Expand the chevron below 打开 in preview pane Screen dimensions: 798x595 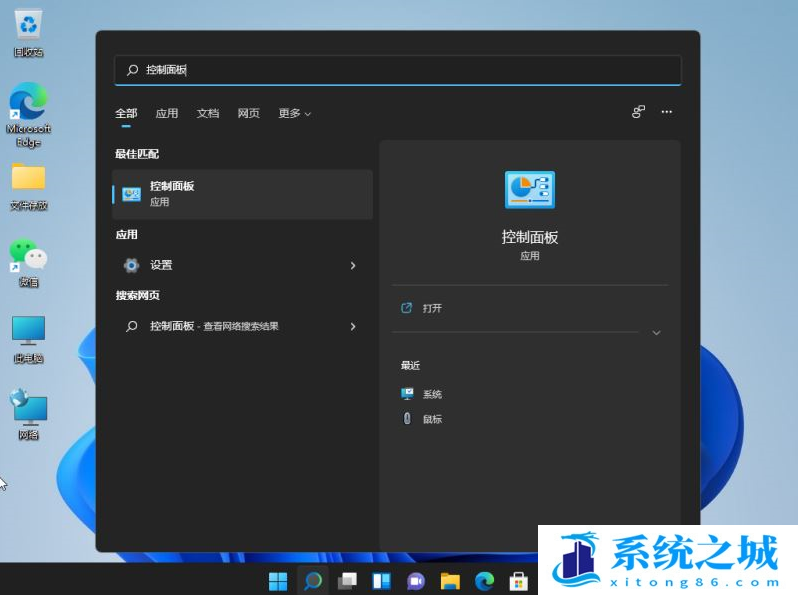(656, 332)
